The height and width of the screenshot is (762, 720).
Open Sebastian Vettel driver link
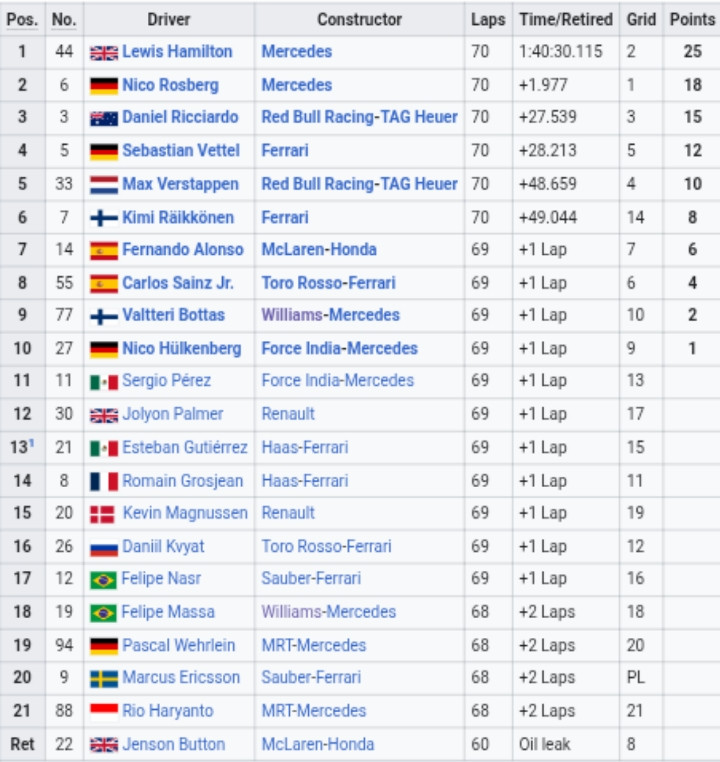click(181, 151)
